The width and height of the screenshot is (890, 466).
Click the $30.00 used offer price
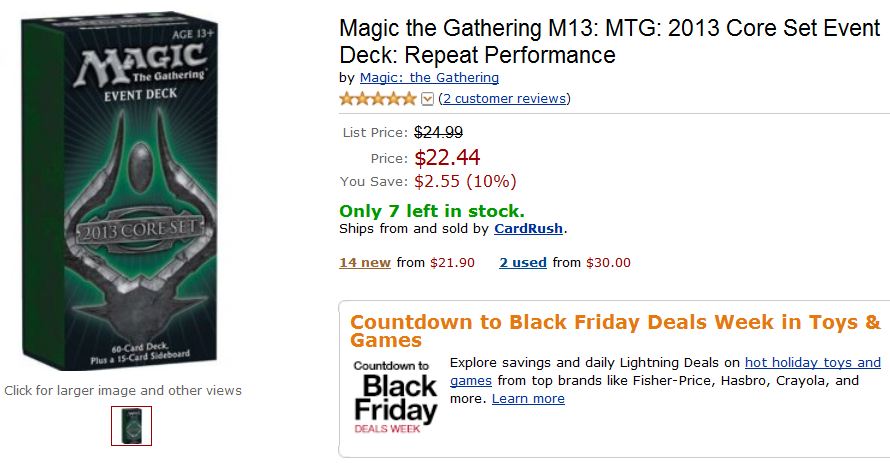click(609, 262)
